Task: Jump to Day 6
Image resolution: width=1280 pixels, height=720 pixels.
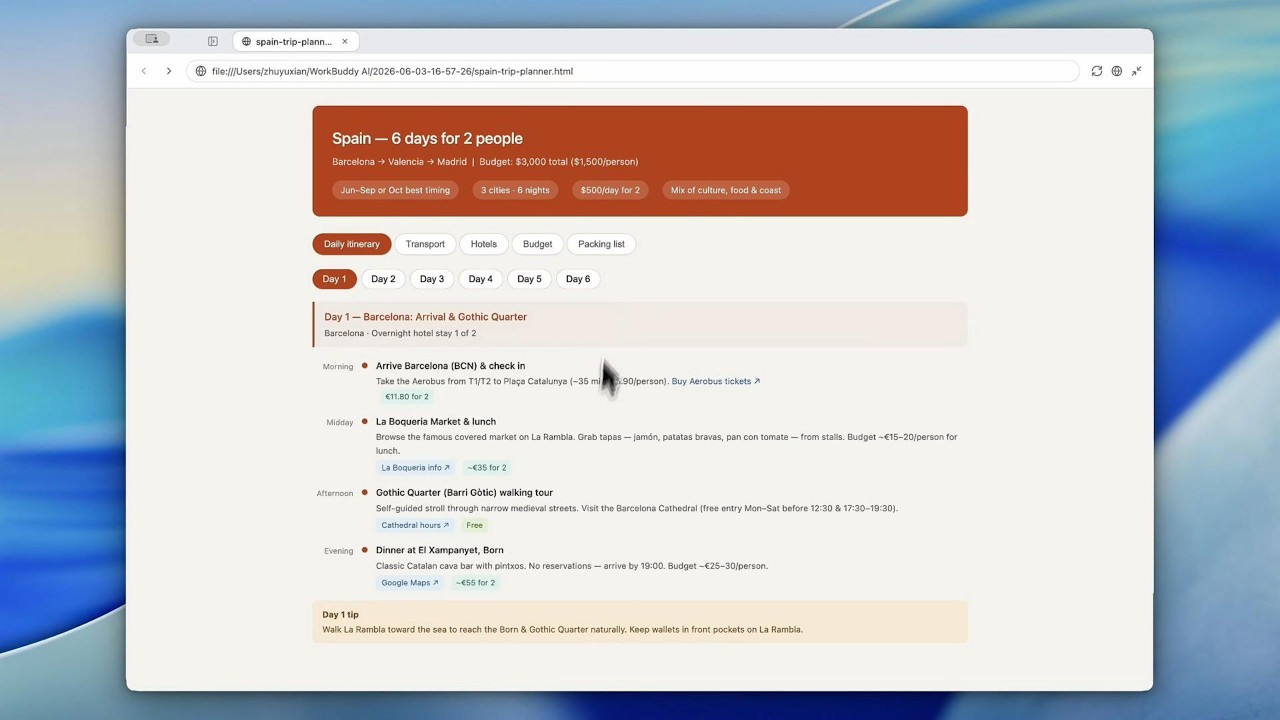Action: pos(578,279)
